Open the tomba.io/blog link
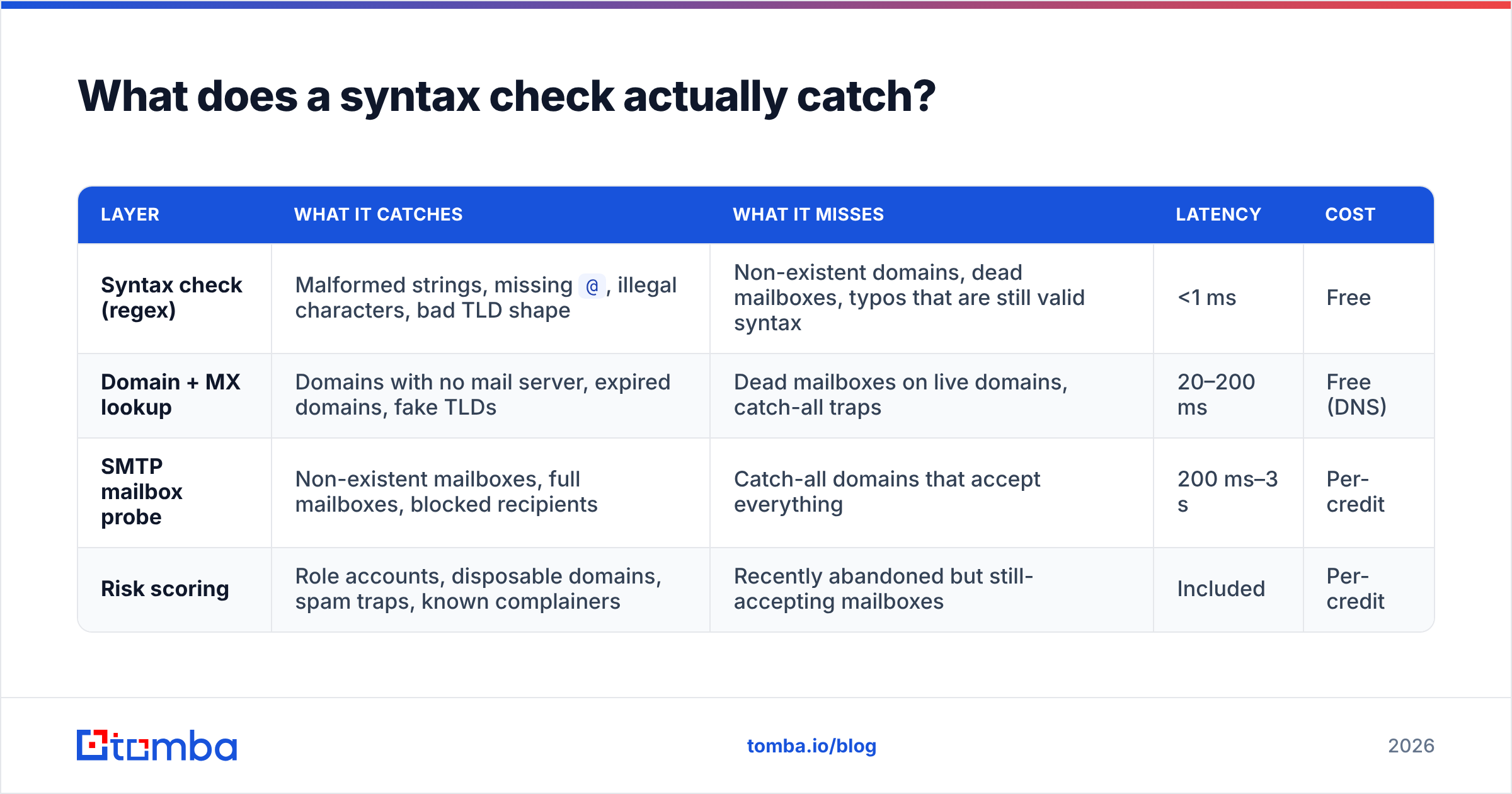The width and height of the screenshot is (1512, 794). tap(811, 746)
